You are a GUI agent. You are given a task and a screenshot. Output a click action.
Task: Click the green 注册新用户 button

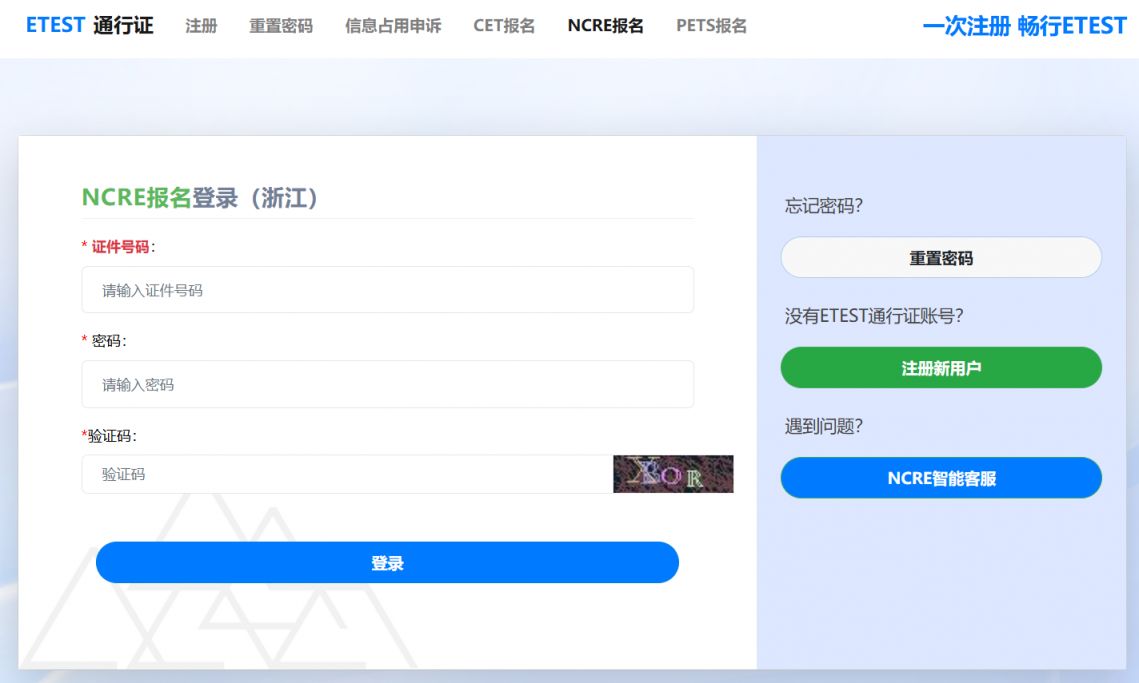[x=941, y=368]
